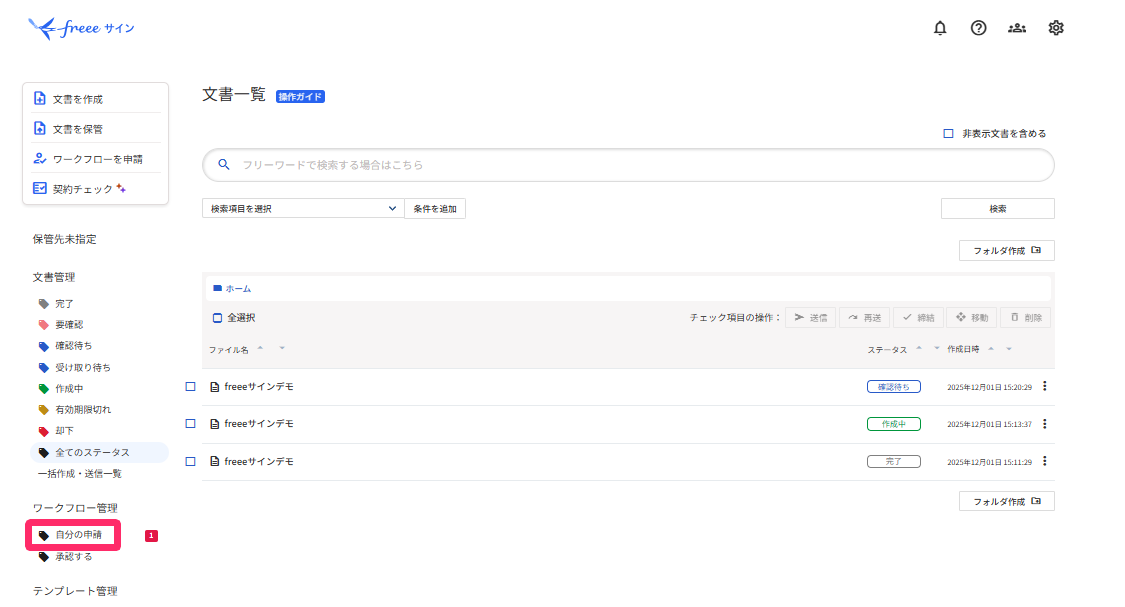The image size is (1125, 607).
Task: Open テンプレート管理 section
Action: [75, 591]
